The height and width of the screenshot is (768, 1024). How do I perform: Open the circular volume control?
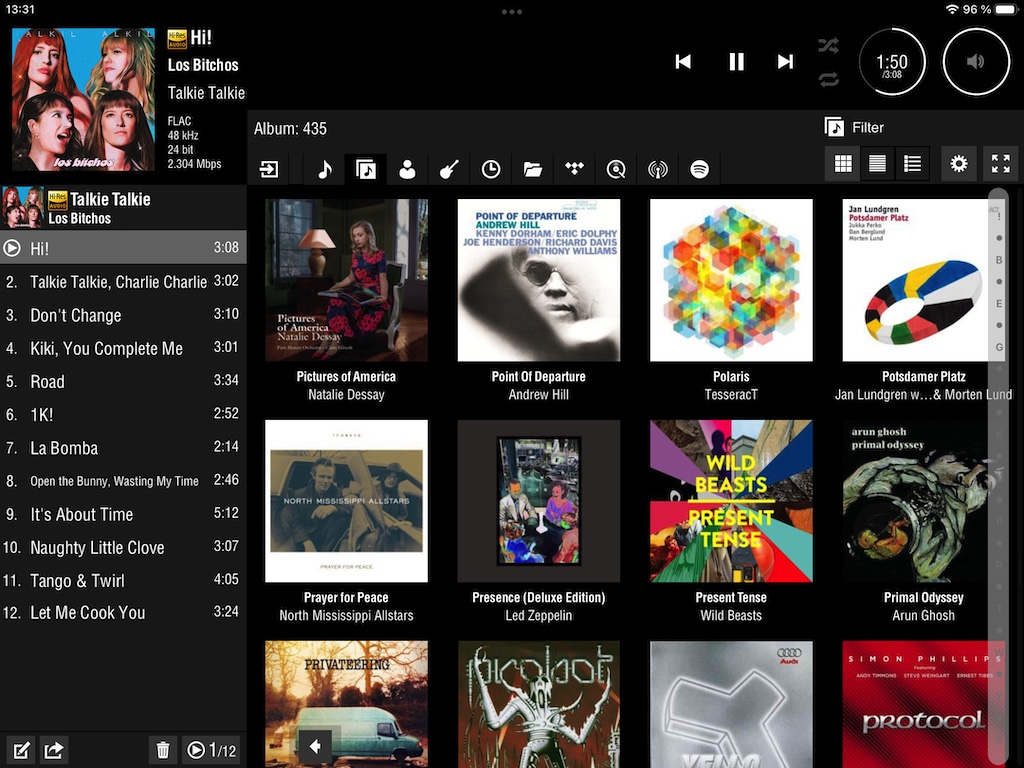click(976, 62)
